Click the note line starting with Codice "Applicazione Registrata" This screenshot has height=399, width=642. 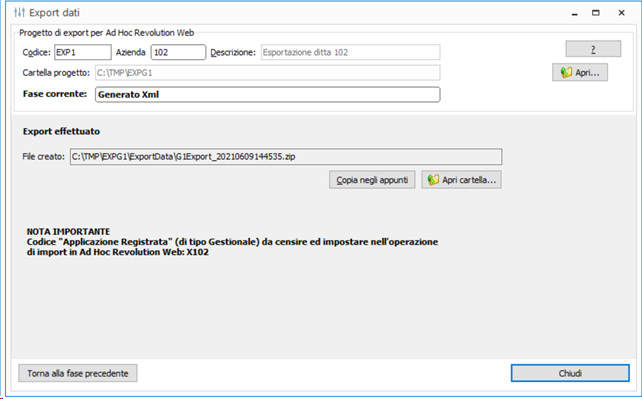(232, 242)
